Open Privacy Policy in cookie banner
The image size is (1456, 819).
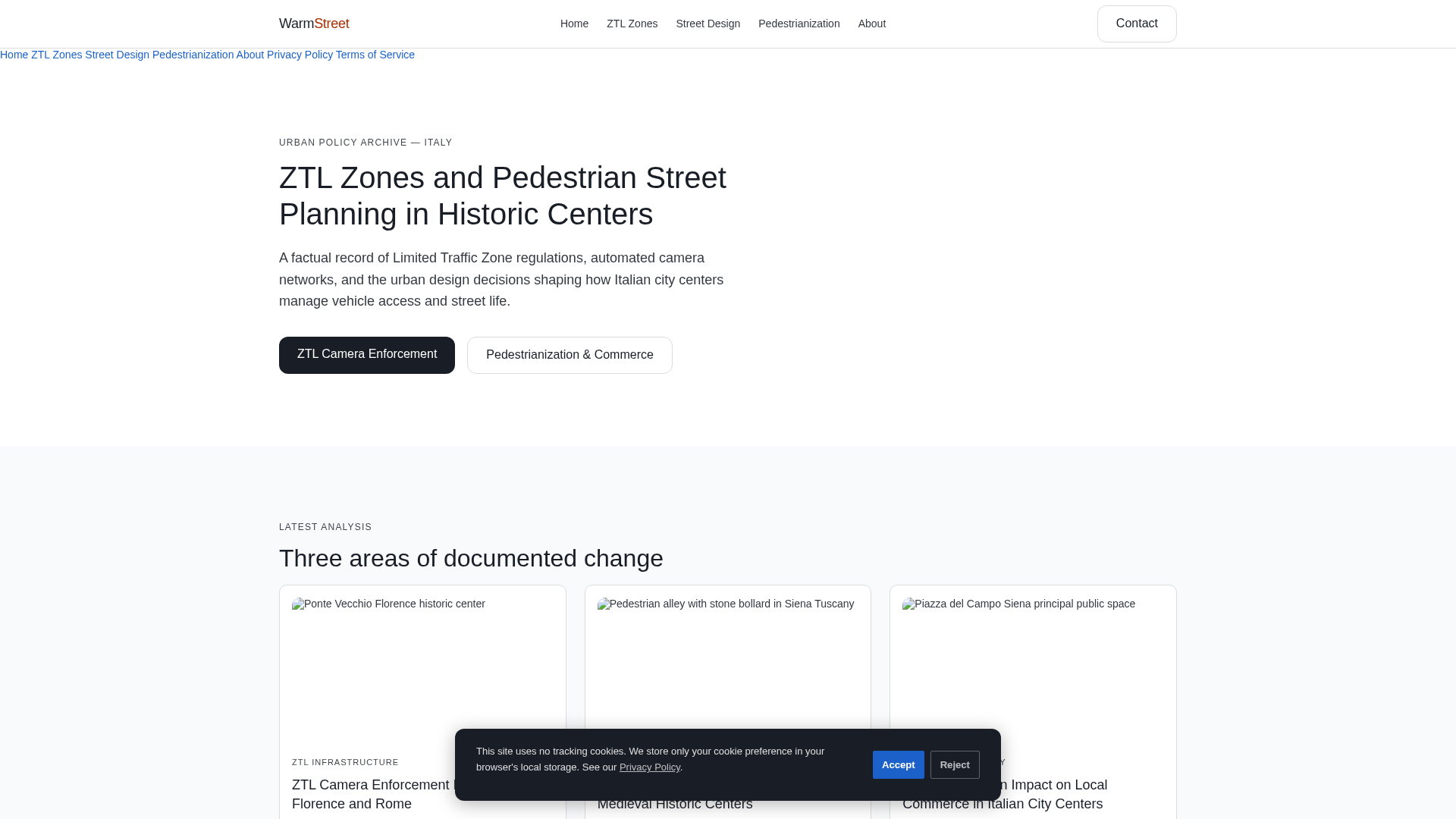click(650, 767)
